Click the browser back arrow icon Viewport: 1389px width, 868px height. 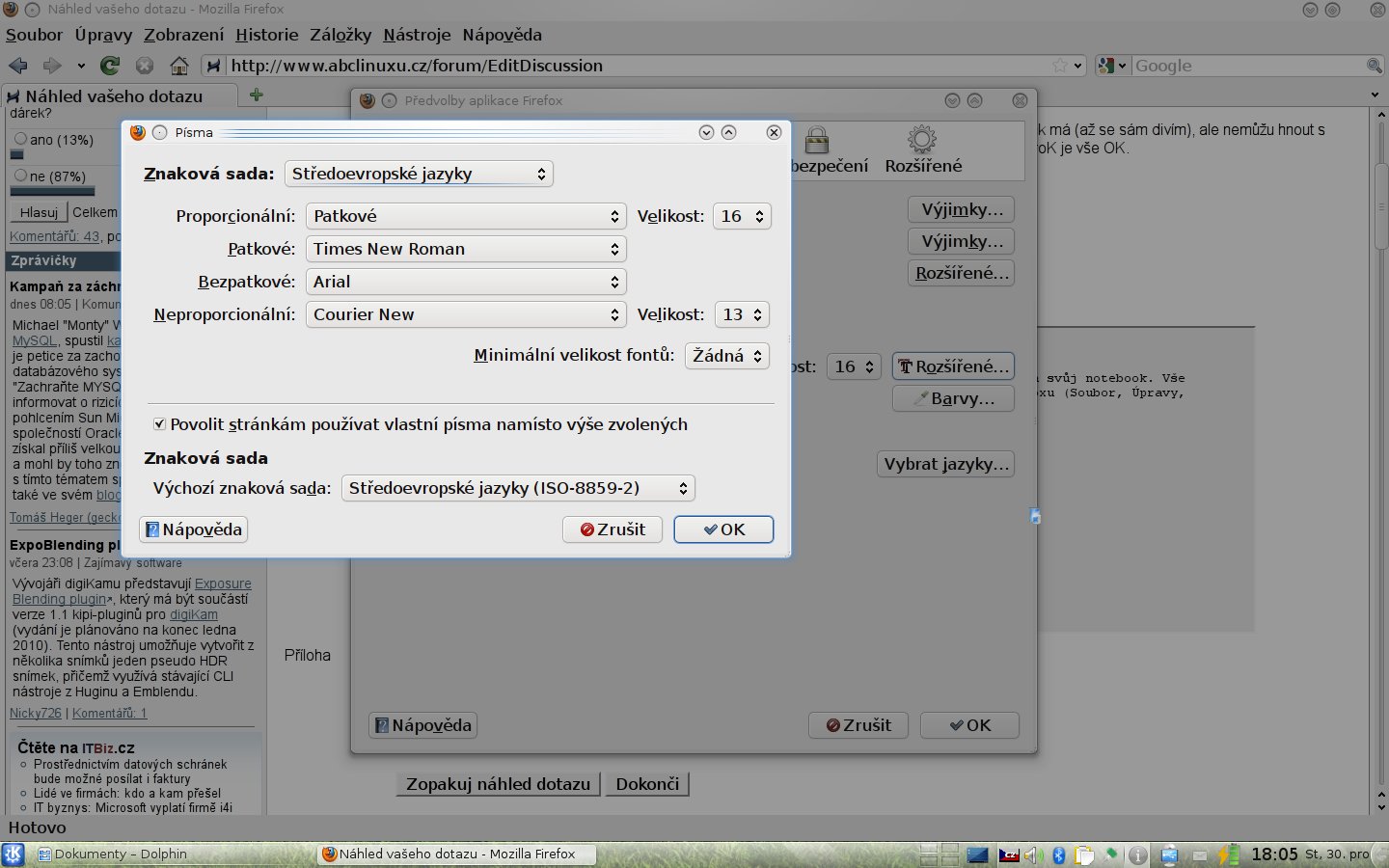pos(17,66)
